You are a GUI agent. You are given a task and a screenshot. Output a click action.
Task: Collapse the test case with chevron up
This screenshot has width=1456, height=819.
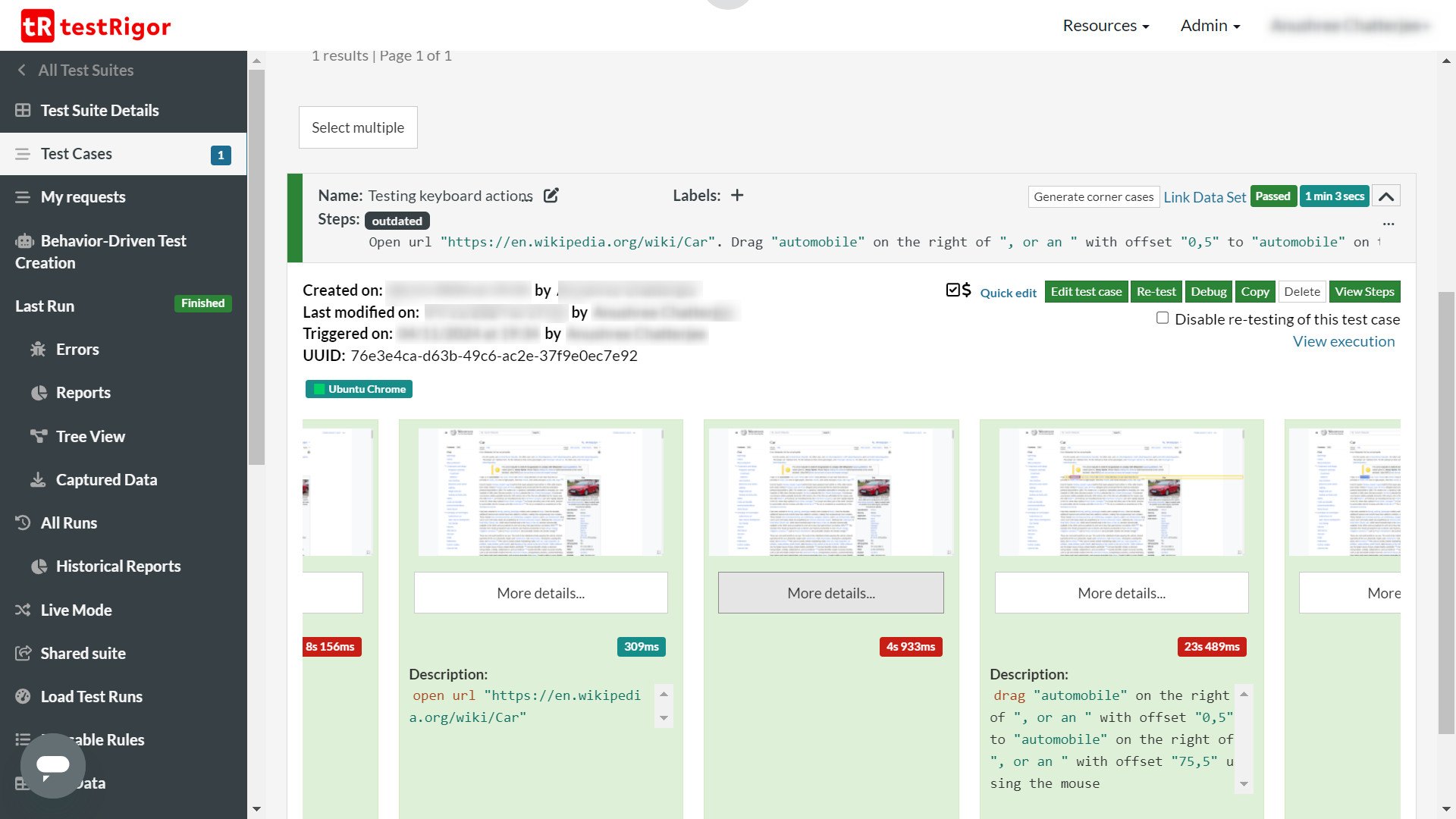coord(1386,196)
